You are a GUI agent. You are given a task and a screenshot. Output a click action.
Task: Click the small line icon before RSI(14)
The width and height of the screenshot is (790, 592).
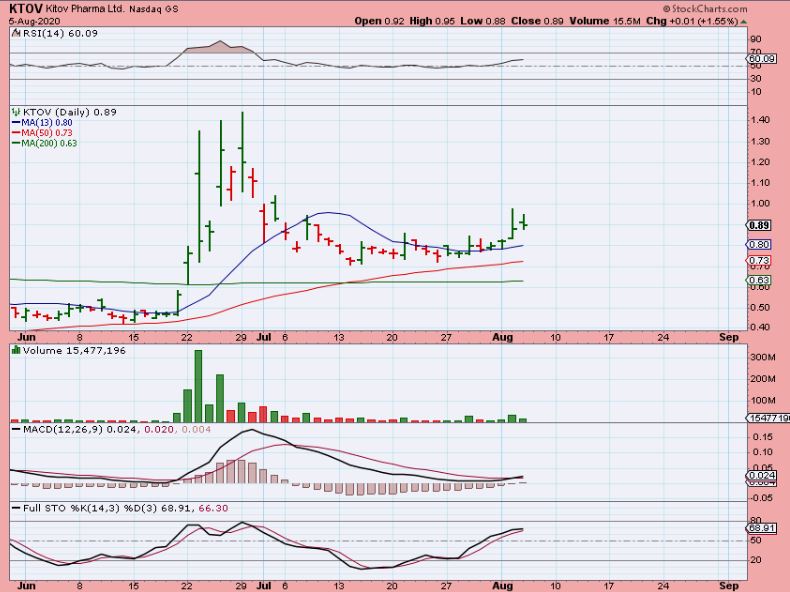[16, 33]
